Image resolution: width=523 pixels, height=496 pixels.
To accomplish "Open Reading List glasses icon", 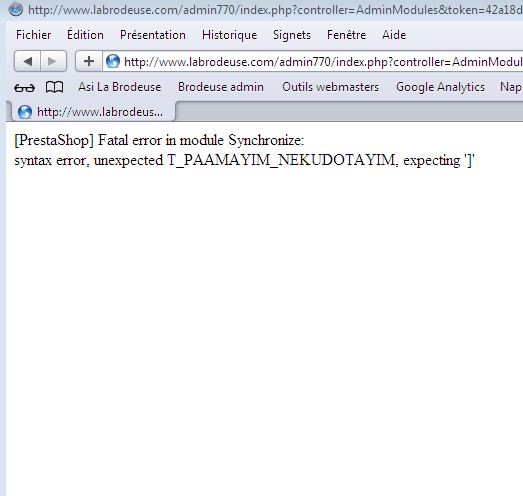I will click(24, 87).
